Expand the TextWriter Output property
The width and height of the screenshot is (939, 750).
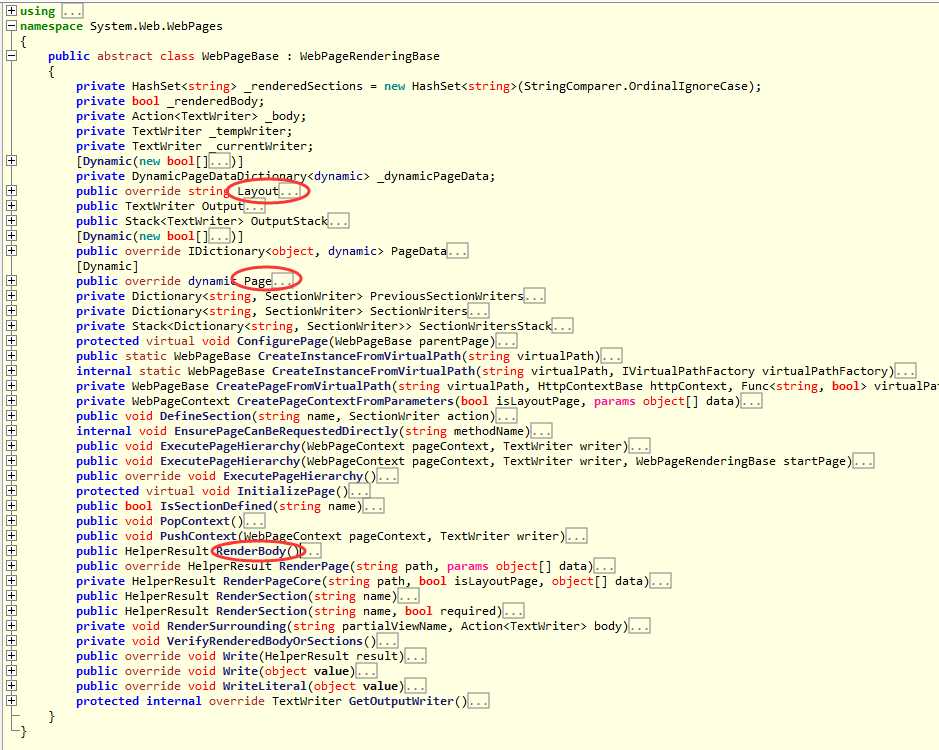coord(11,205)
